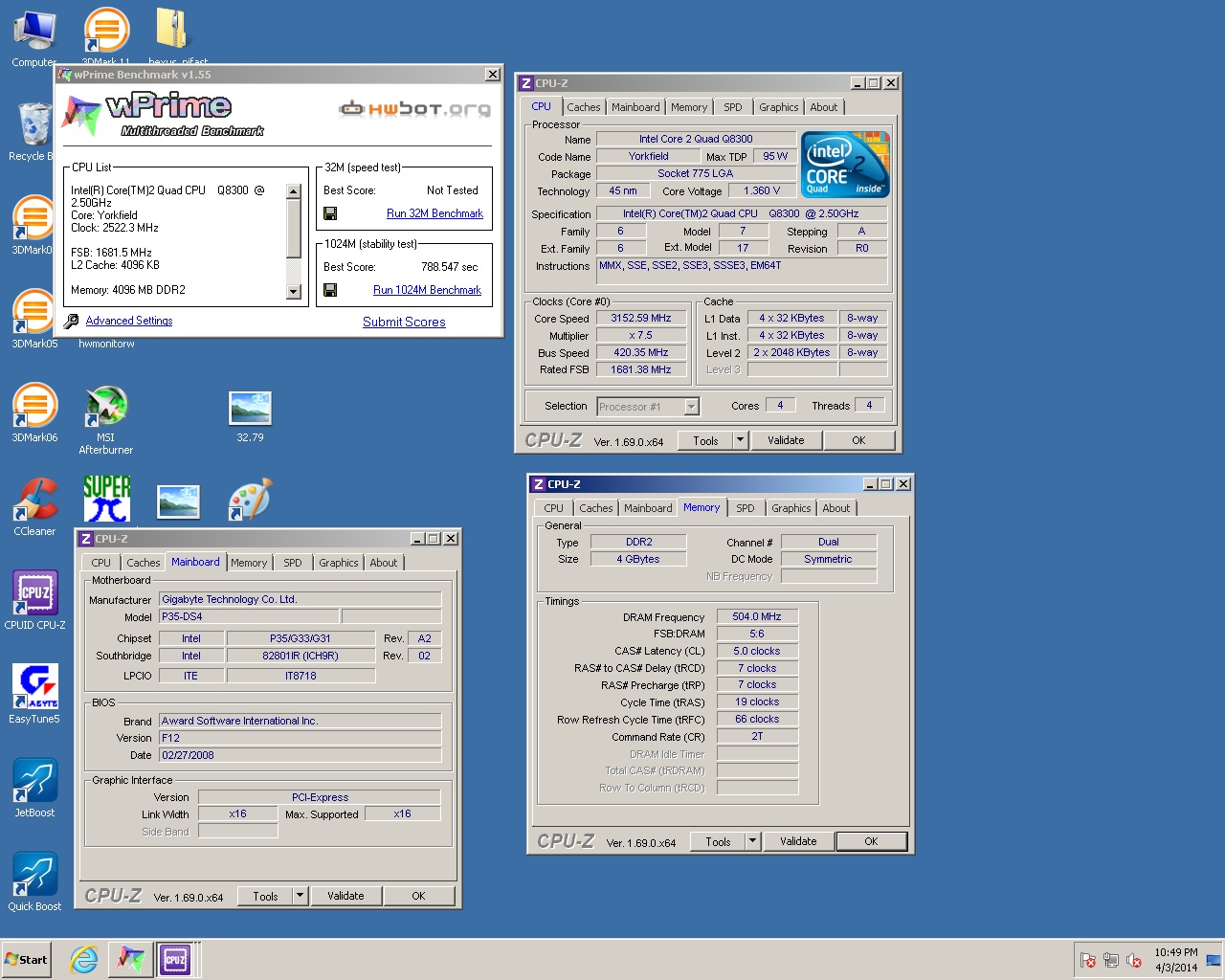The image size is (1225, 980).
Task: Open the Paint palette desktop shortcut
Action: (x=250, y=500)
